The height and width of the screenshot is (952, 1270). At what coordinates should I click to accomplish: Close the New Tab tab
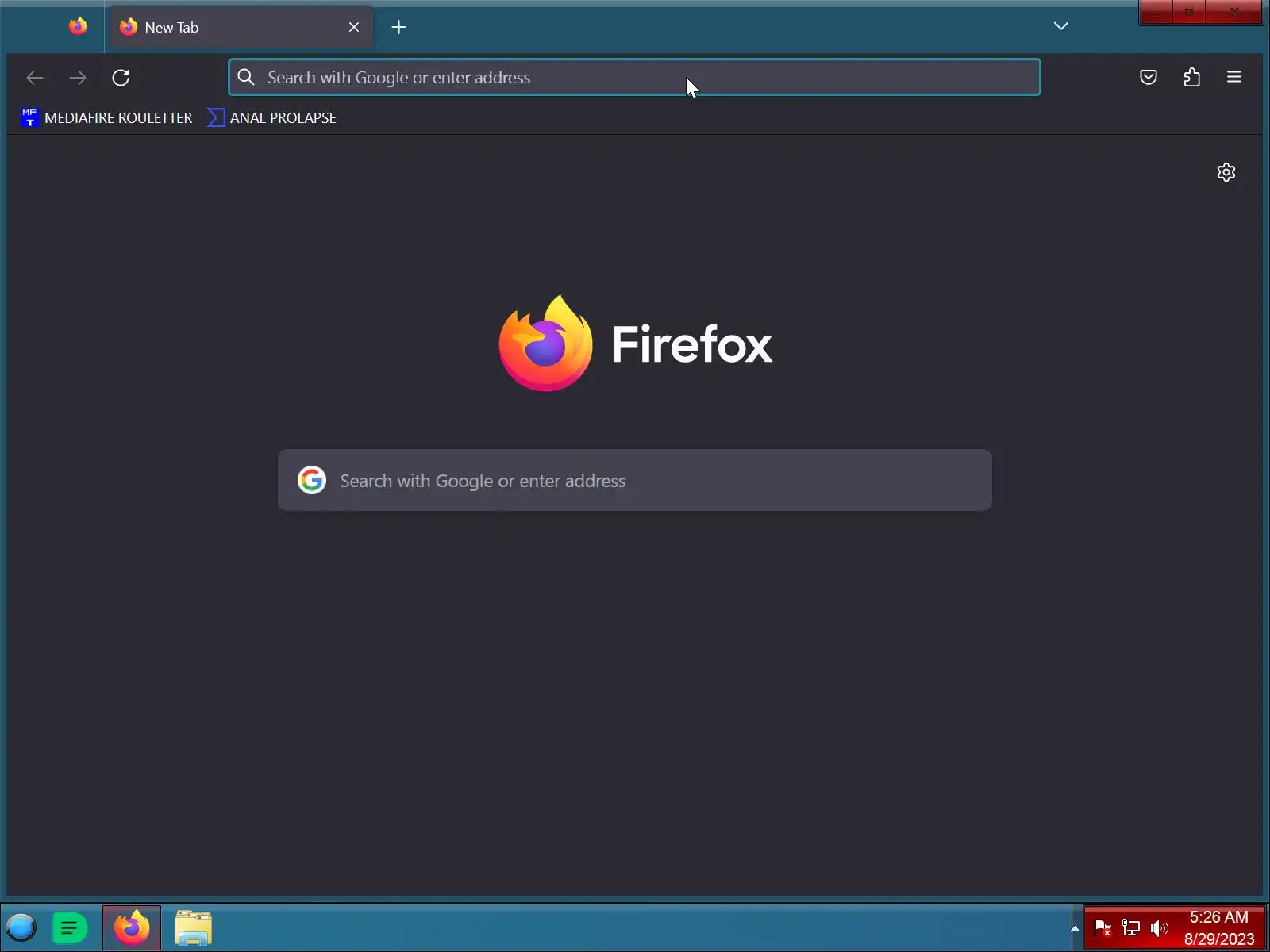pyautogui.click(x=354, y=27)
